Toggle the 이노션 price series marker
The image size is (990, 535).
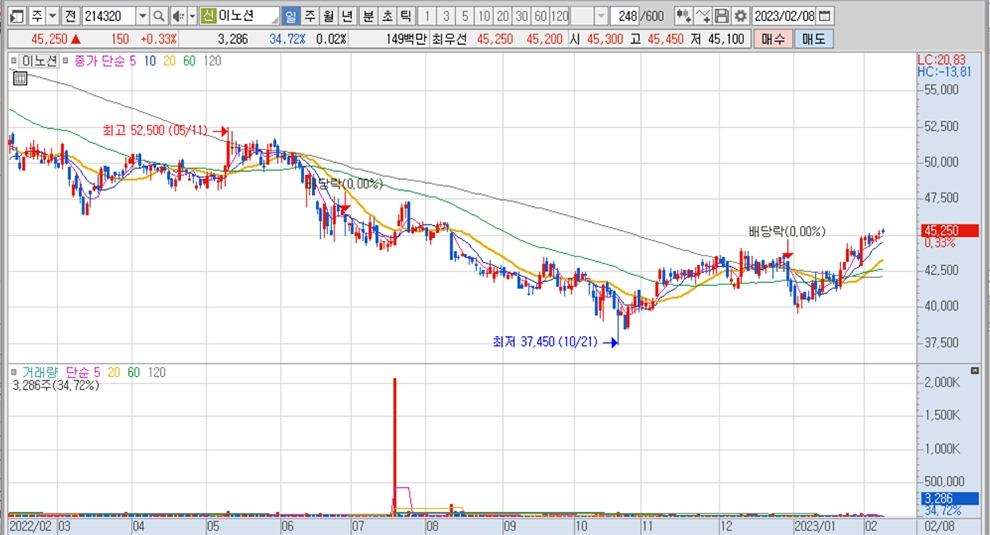click(x=14, y=61)
